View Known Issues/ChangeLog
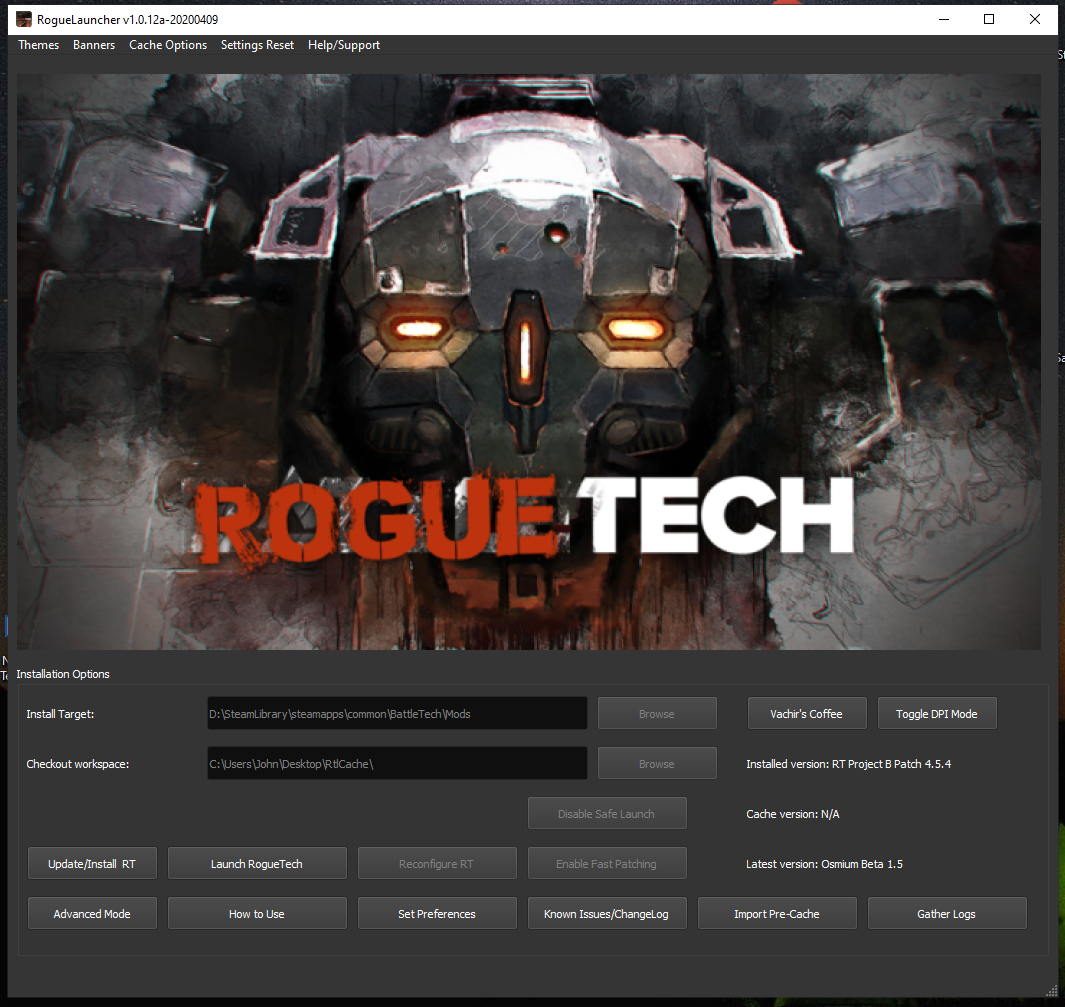Screen dimensions: 1065x1007 click(x=607, y=914)
